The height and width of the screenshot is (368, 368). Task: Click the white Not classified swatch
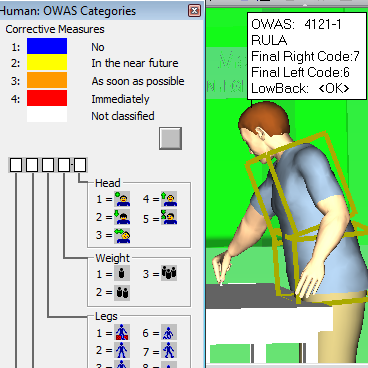[47, 114]
